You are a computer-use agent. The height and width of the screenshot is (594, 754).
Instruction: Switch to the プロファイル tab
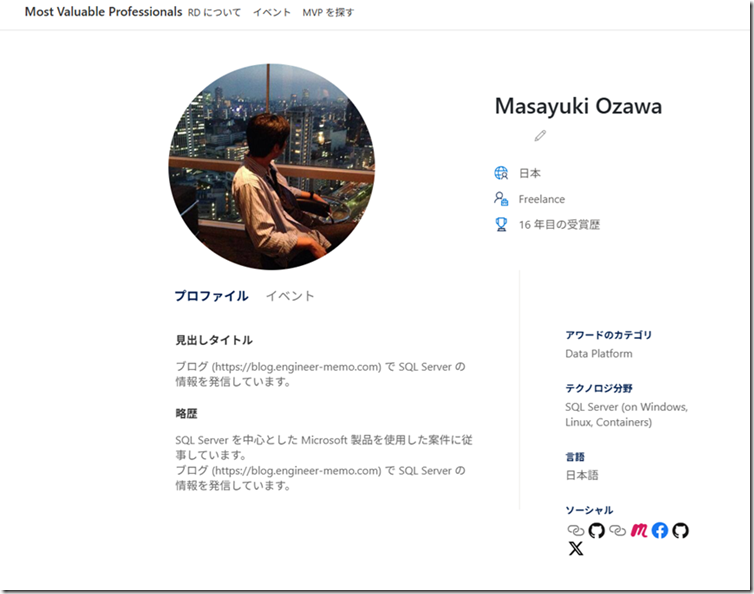coord(211,296)
